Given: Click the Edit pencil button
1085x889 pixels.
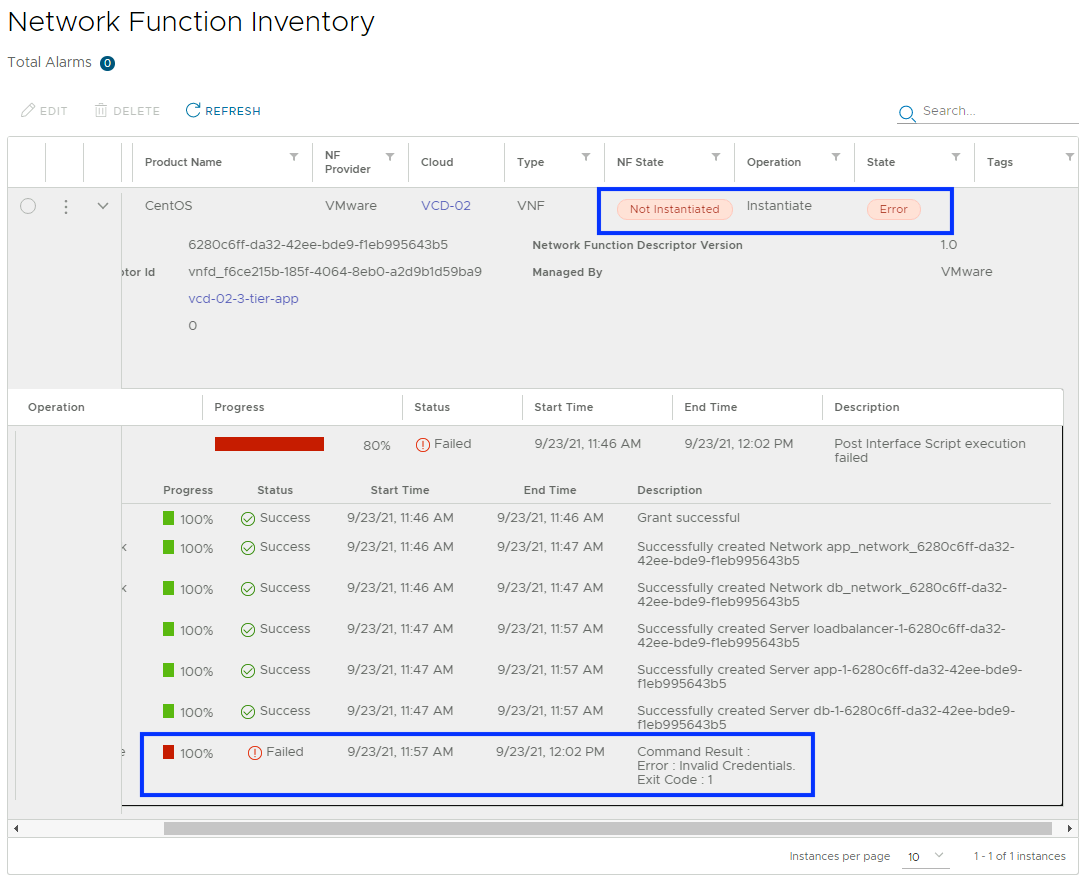Looking at the screenshot, I should (44, 111).
